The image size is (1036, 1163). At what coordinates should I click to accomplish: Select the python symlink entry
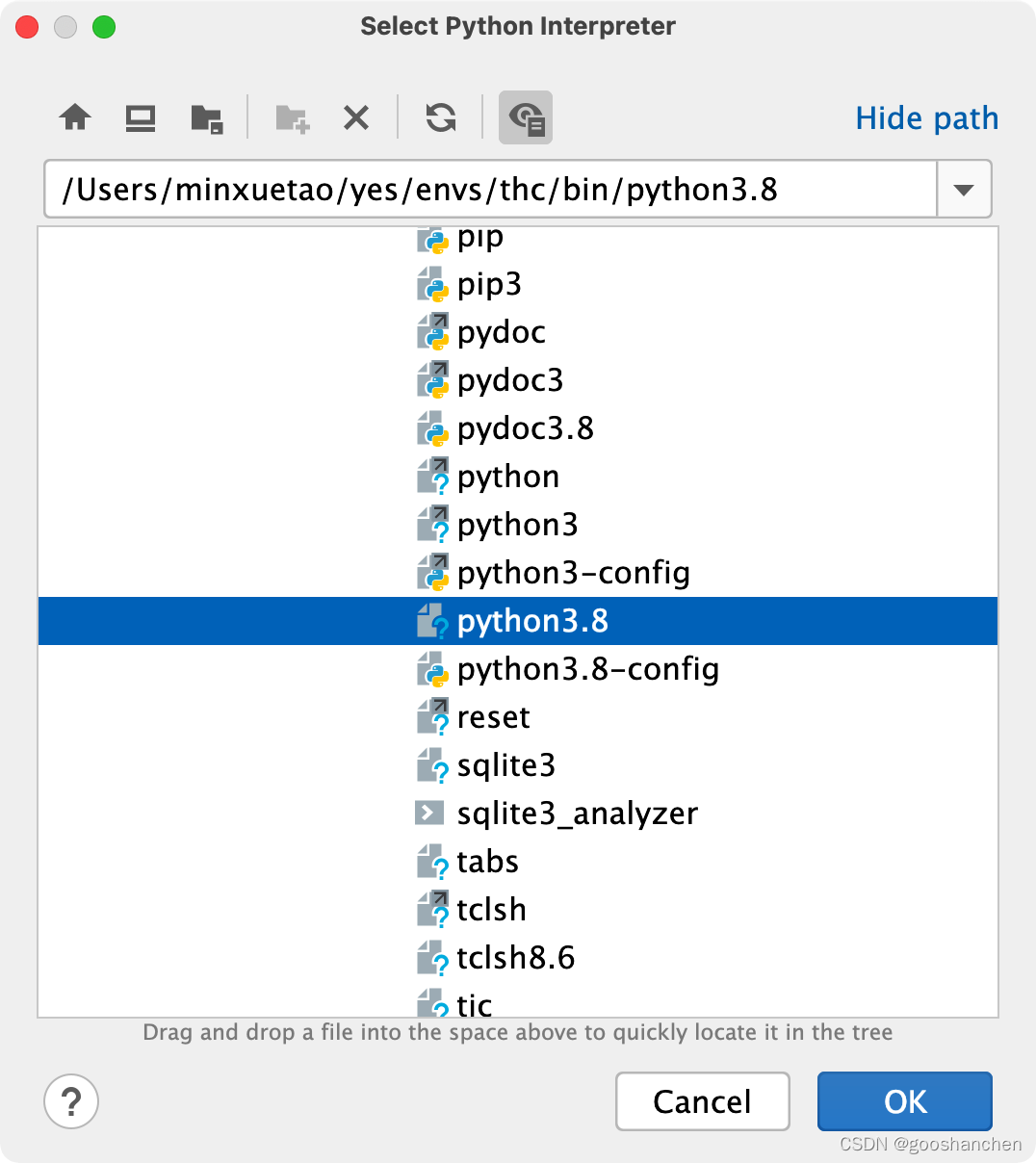point(518,477)
